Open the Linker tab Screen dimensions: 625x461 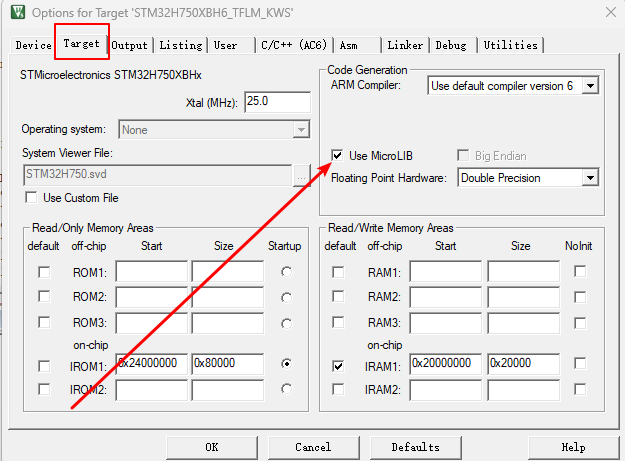click(x=405, y=45)
